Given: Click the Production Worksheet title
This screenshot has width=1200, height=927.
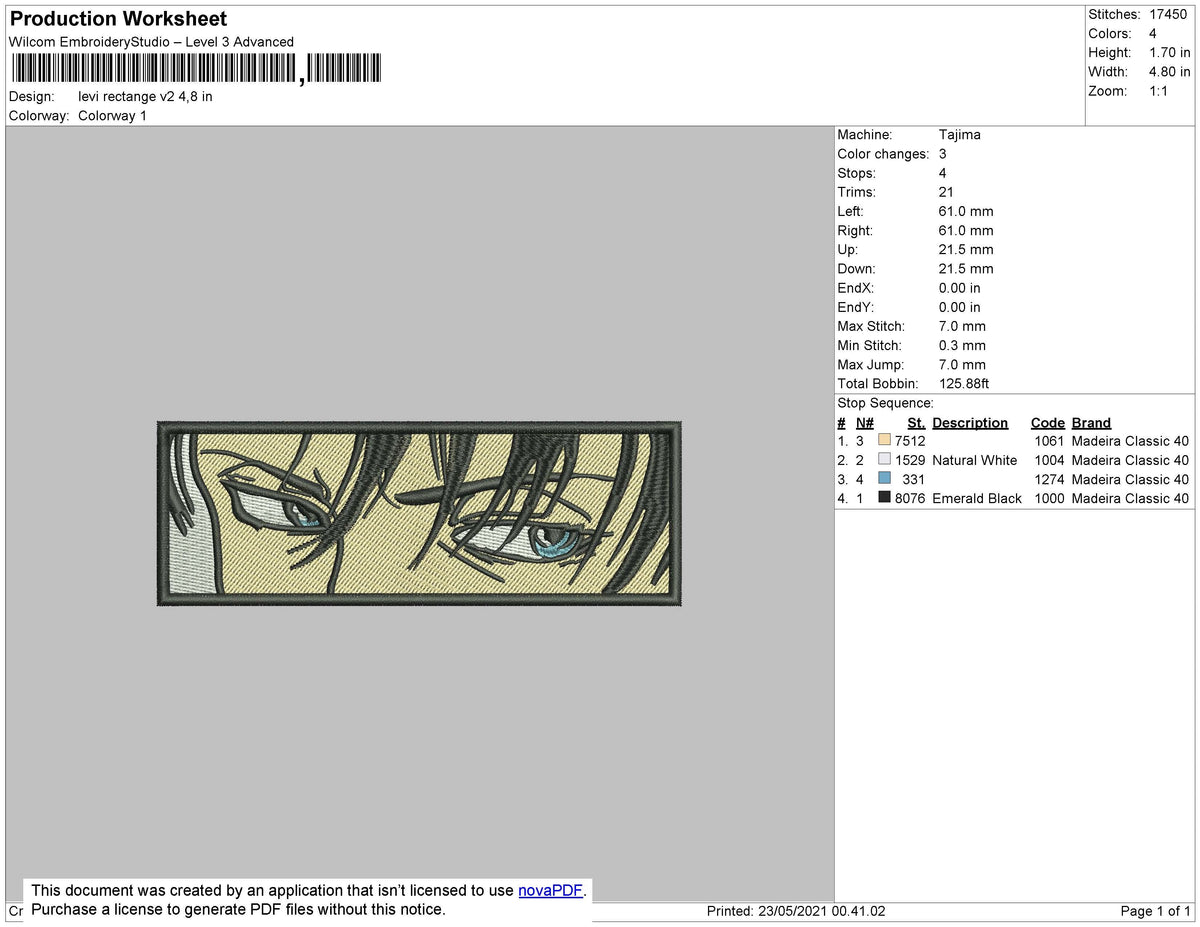Looking at the screenshot, I should 117,19.
